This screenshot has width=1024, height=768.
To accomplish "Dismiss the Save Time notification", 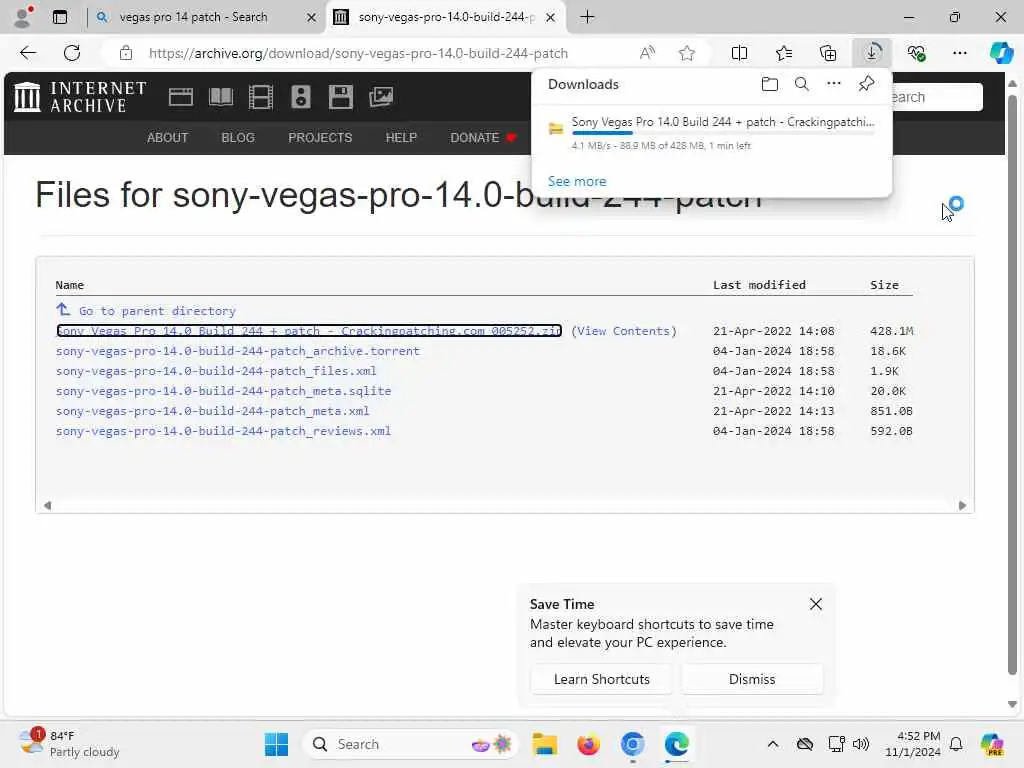I will 752,679.
